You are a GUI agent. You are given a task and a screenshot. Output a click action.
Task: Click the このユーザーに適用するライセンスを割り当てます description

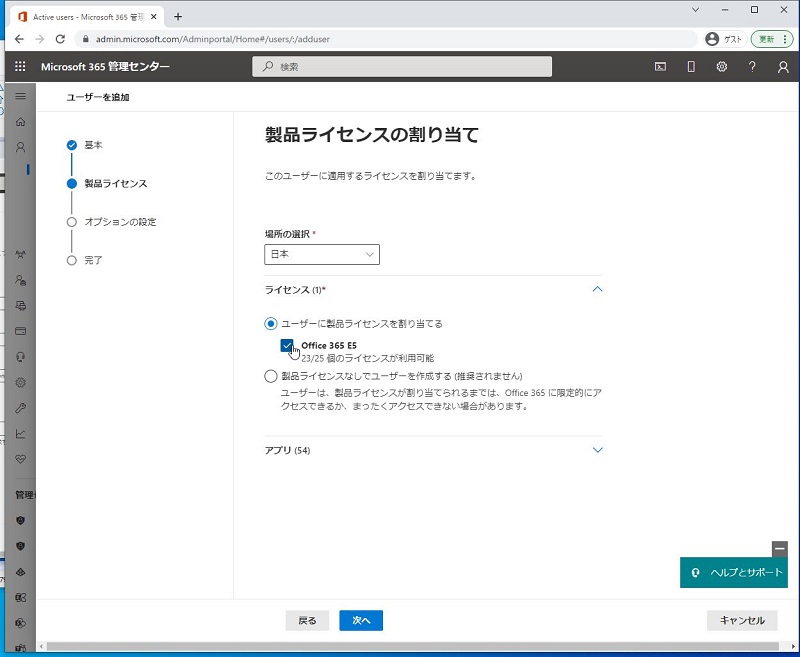(x=371, y=176)
